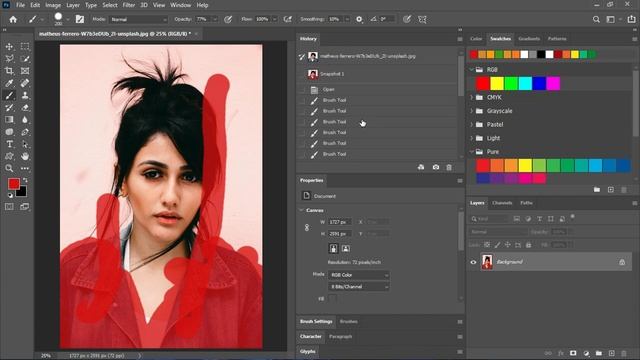This screenshot has height=360, width=640.
Task: Expand the CMYK swatch group
Action: click(x=472, y=97)
